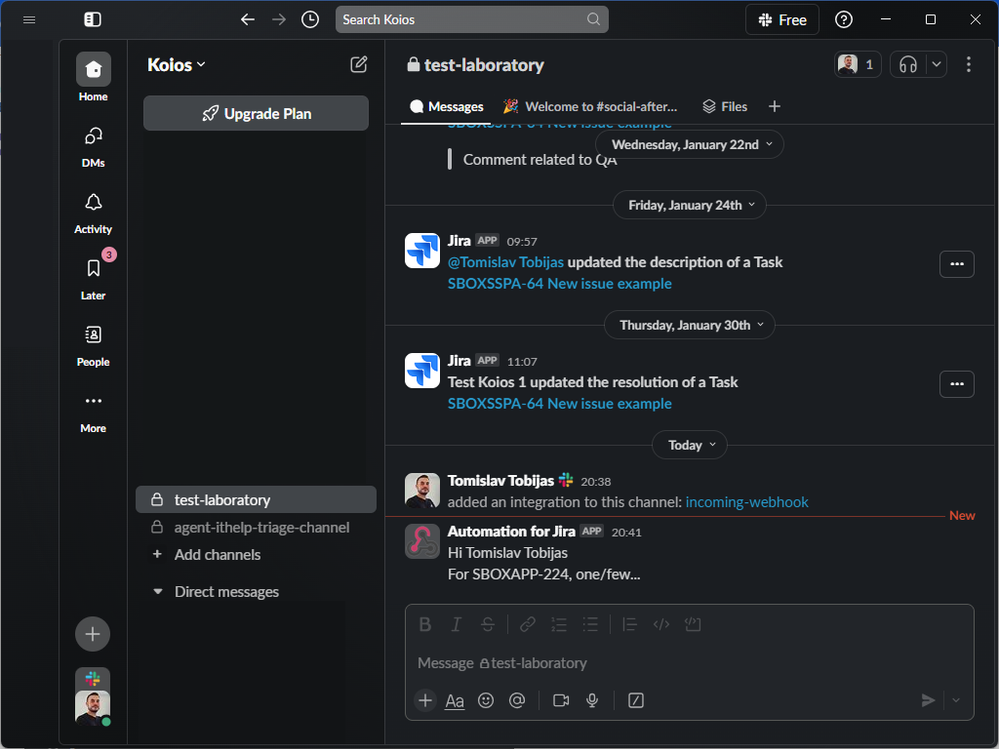
Task: Open Friday, January 24th date dropdown
Action: (x=689, y=205)
